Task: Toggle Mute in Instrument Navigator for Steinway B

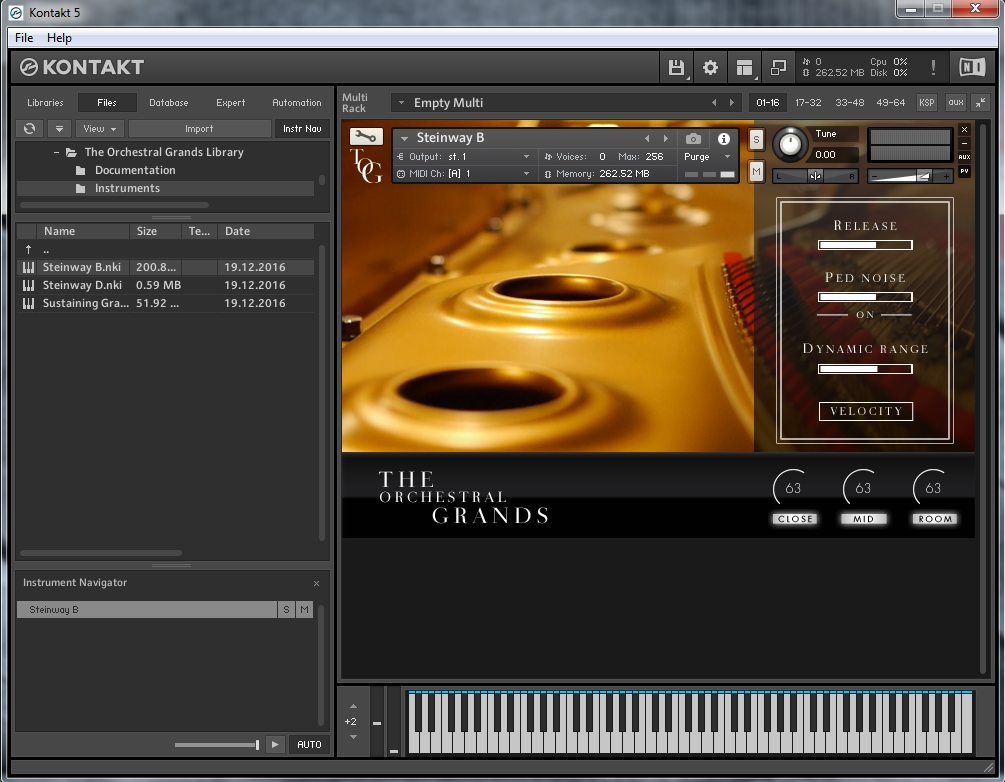Action: [304, 610]
